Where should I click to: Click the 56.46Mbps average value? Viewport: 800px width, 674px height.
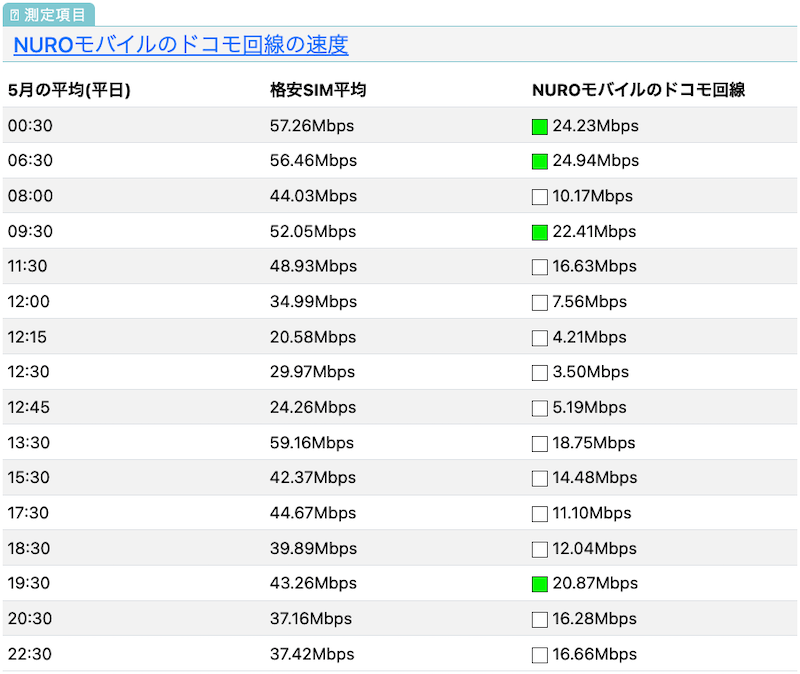[x=313, y=160]
